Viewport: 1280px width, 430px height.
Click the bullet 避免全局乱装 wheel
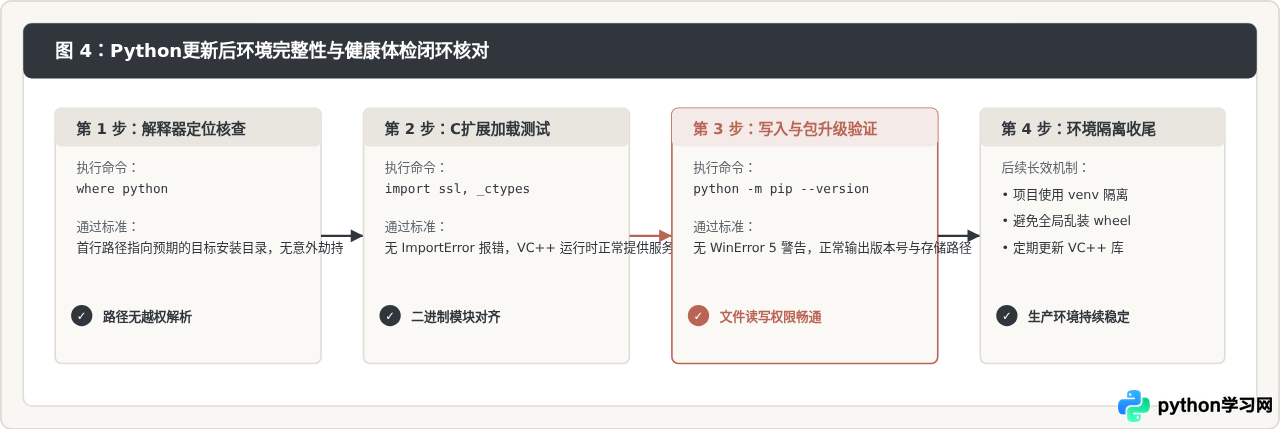click(x=1066, y=221)
